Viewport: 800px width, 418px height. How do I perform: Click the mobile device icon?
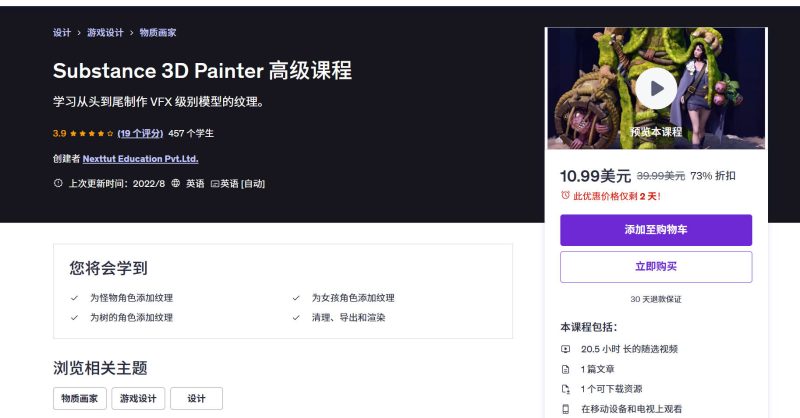point(565,409)
